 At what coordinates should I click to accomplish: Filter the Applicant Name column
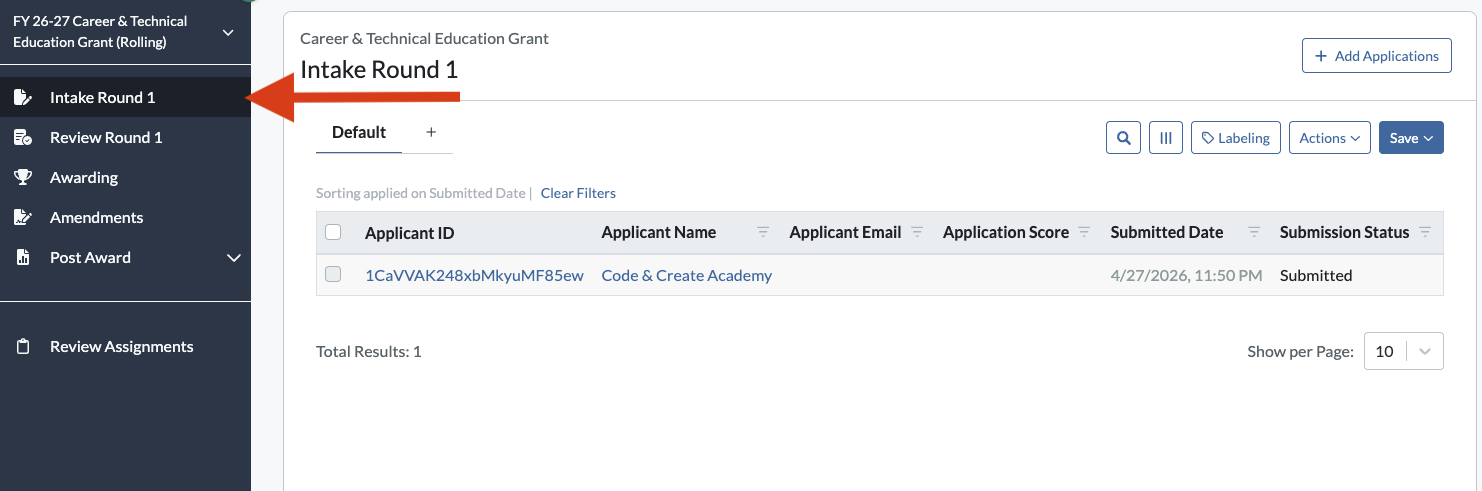pyautogui.click(x=763, y=232)
